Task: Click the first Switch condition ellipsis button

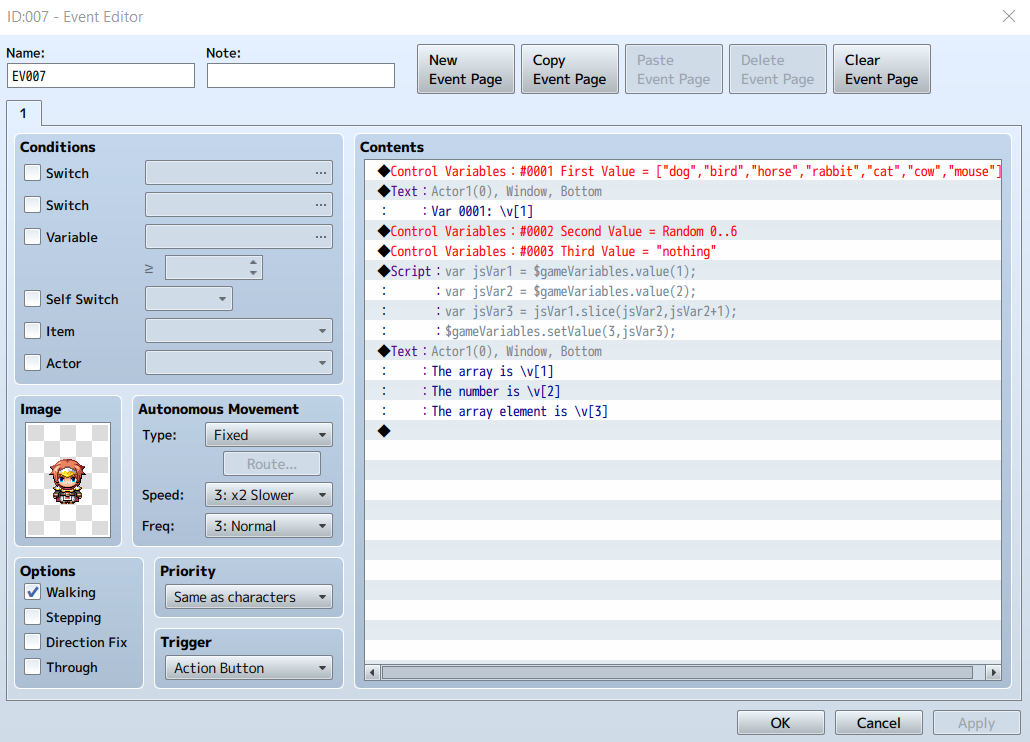Action: tap(321, 173)
